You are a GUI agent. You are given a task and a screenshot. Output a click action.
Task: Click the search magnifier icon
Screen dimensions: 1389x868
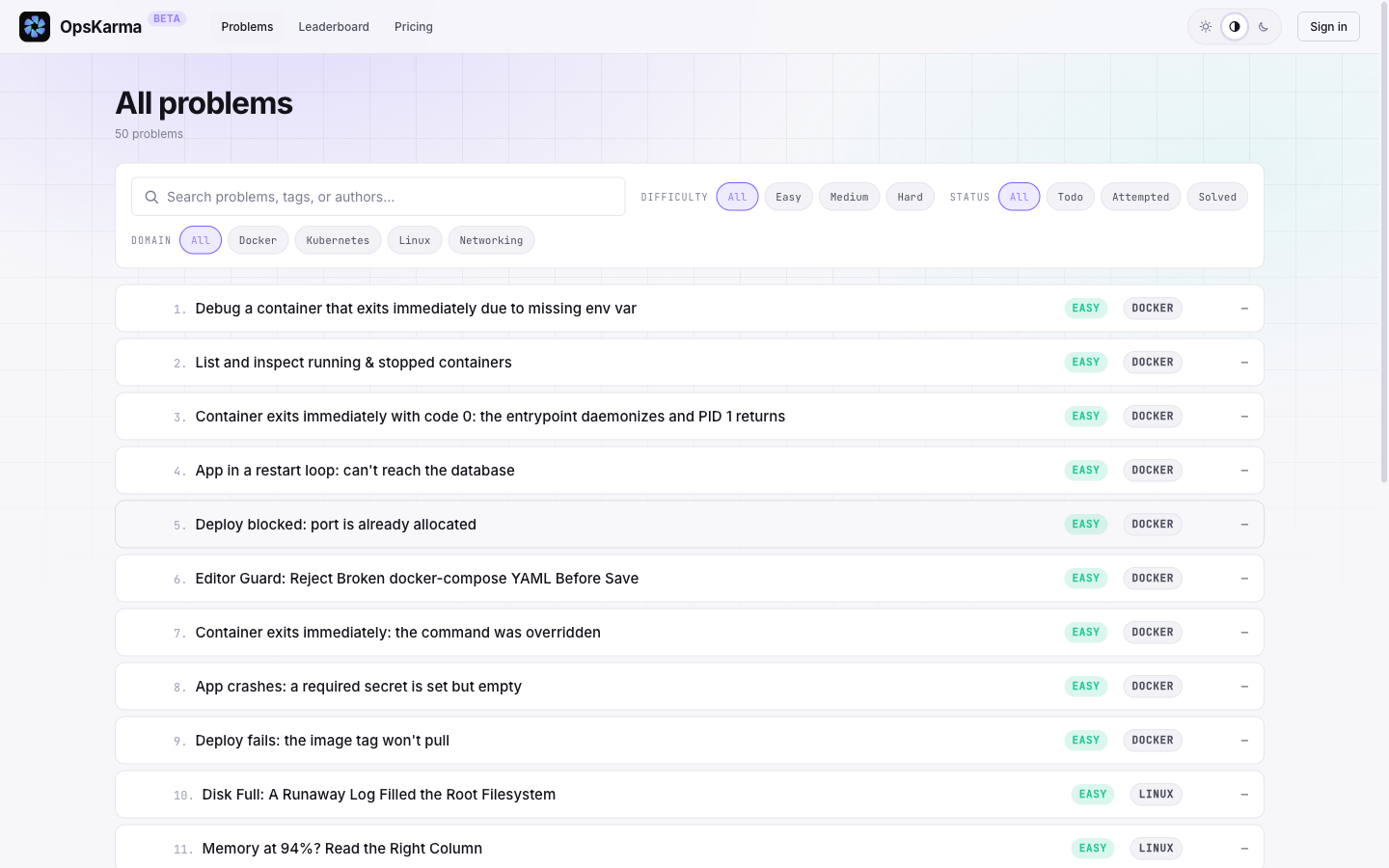pyautogui.click(x=151, y=197)
